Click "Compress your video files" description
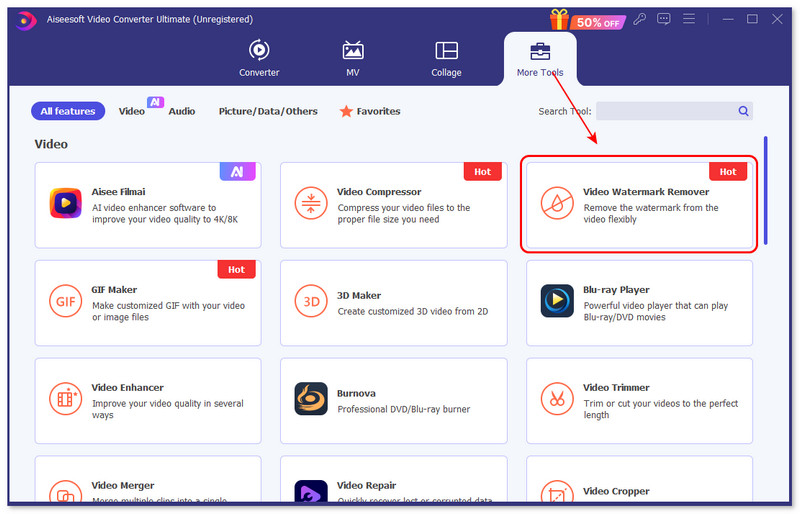The height and width of the screenshot is (514, 800). (x=404, y=213)
